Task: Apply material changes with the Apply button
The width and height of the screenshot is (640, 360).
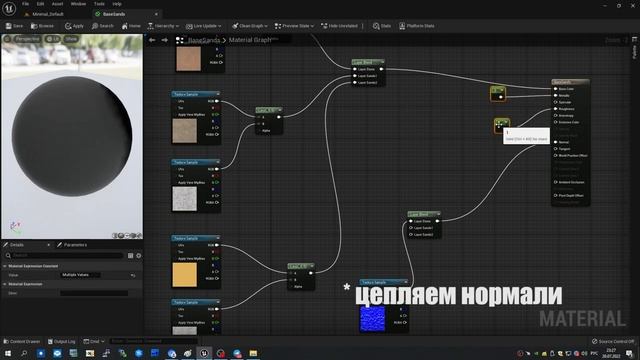Action: coord(74,26)
